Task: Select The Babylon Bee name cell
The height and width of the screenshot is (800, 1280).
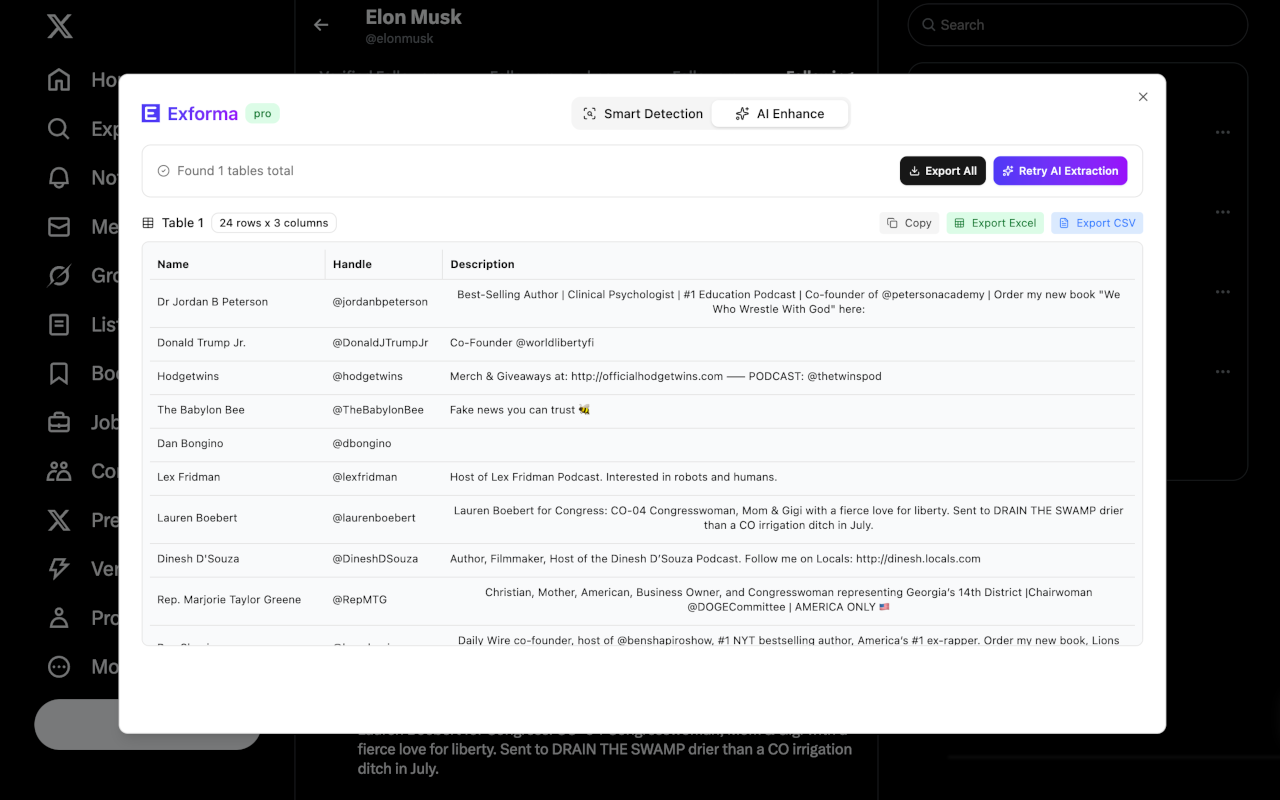Action: tap(237, 410)
